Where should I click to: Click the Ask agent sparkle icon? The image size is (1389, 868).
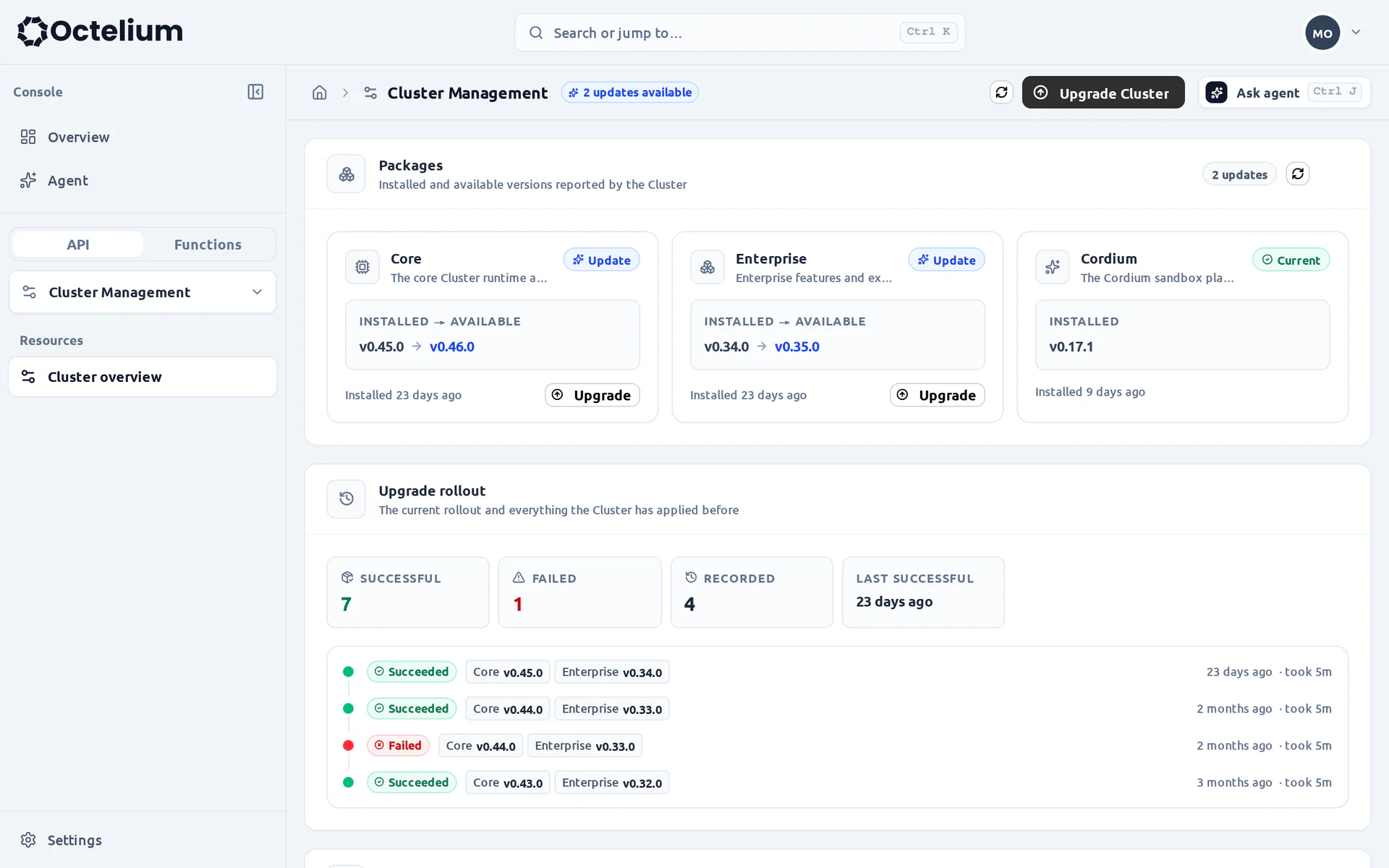click(x=1217, y=93)
